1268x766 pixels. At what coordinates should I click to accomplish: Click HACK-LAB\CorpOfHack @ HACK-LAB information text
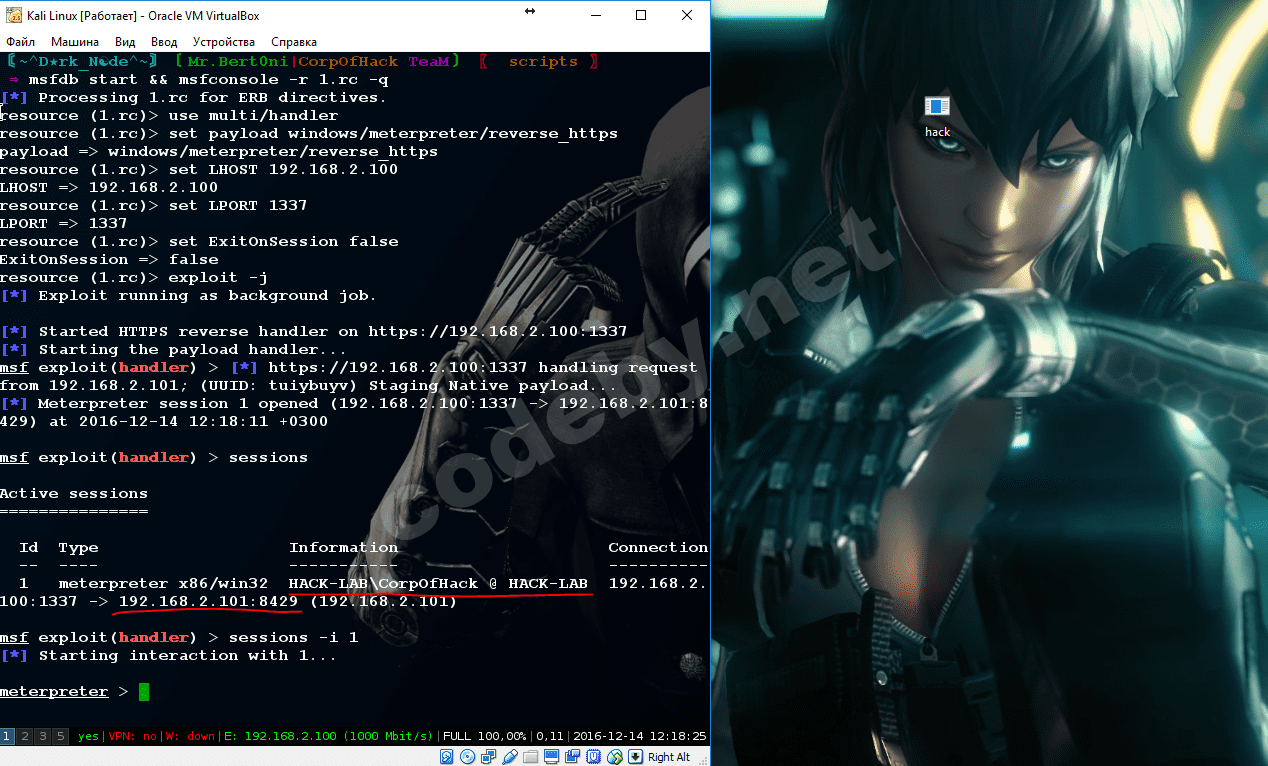point(438,584)
